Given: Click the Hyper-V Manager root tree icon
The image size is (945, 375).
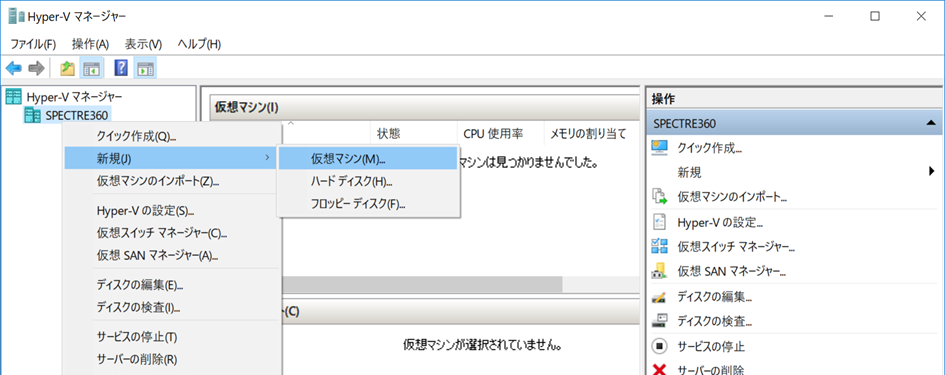Looking at the screenshot, I should coord(14,96).
